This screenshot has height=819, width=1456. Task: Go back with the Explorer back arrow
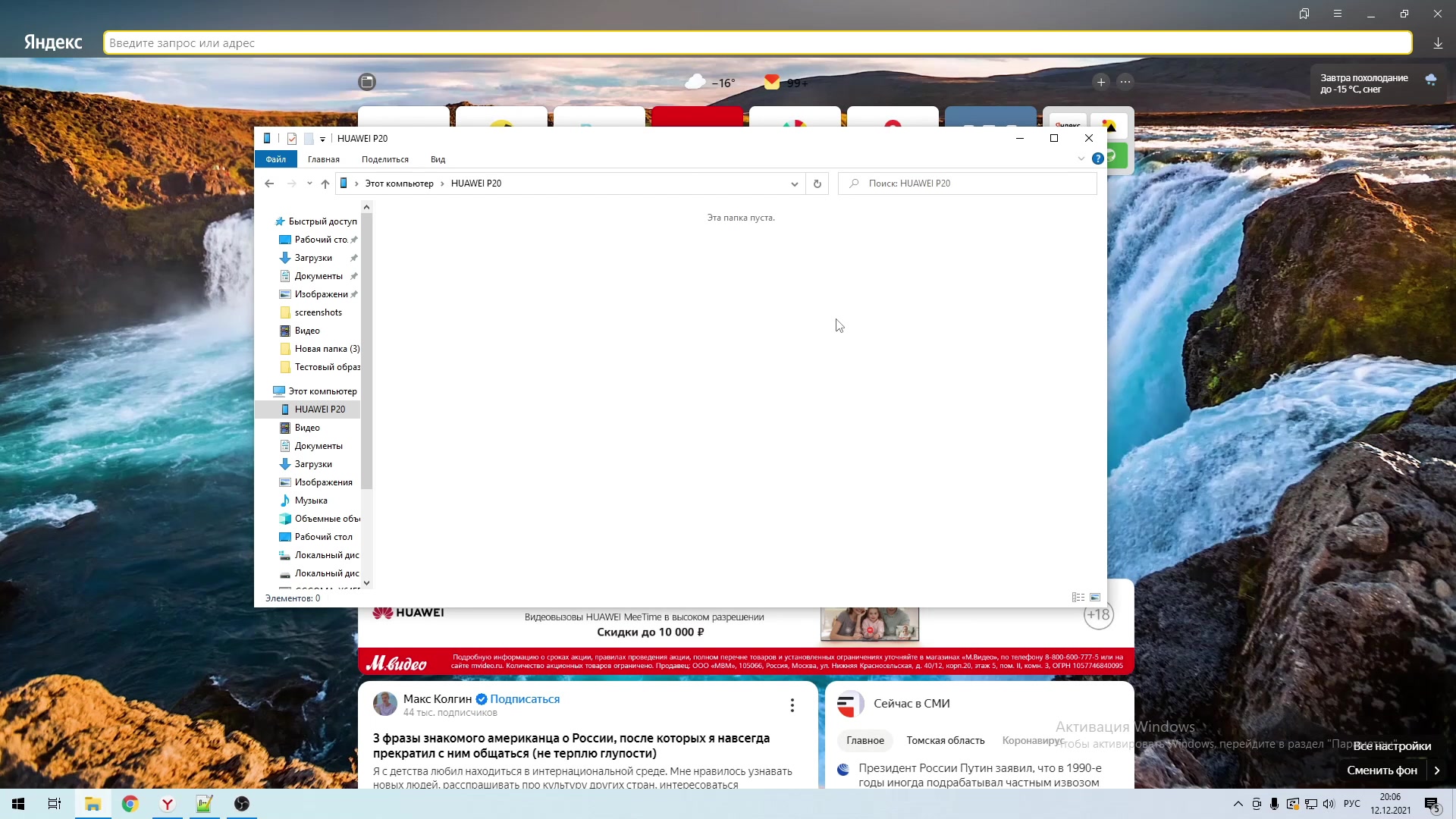point(269,184)
